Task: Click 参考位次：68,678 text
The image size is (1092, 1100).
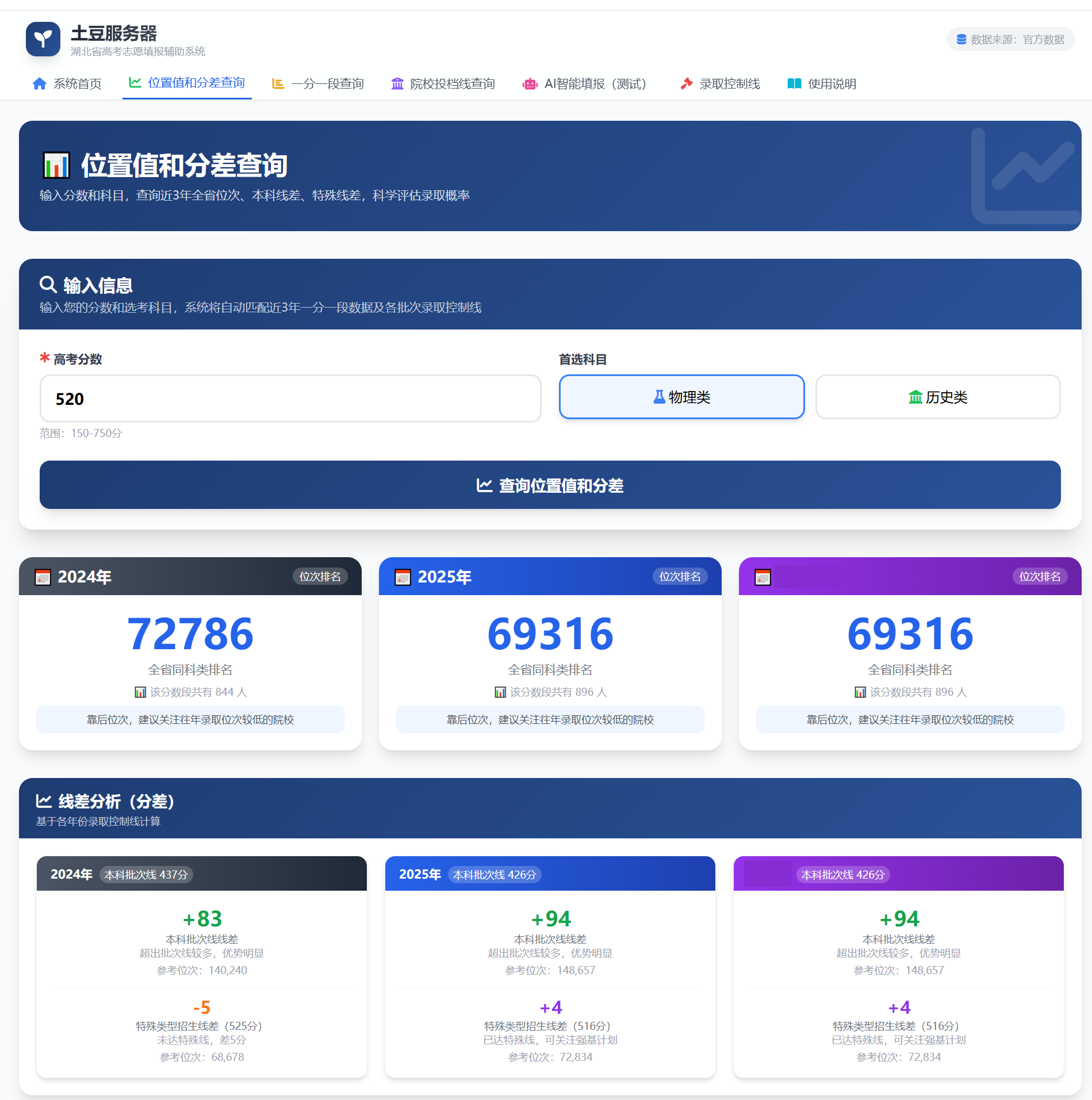Action: point(202,1057)
